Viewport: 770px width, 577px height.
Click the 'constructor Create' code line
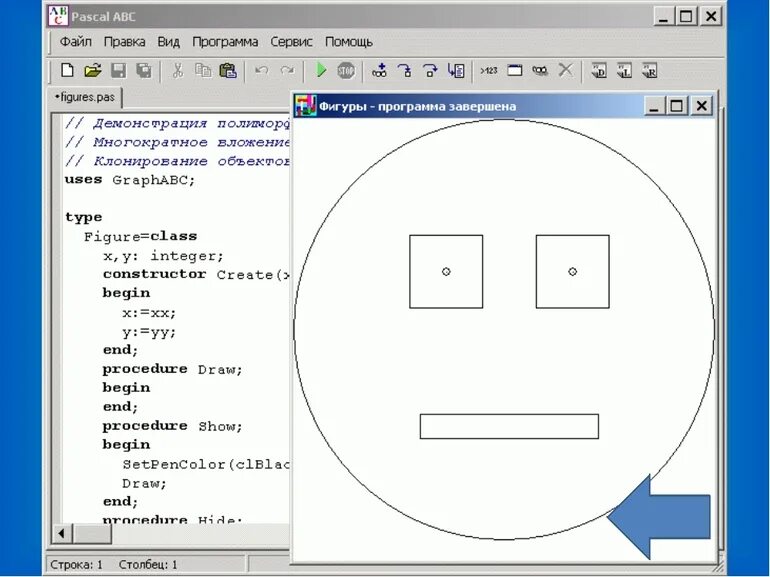(196, 275)
